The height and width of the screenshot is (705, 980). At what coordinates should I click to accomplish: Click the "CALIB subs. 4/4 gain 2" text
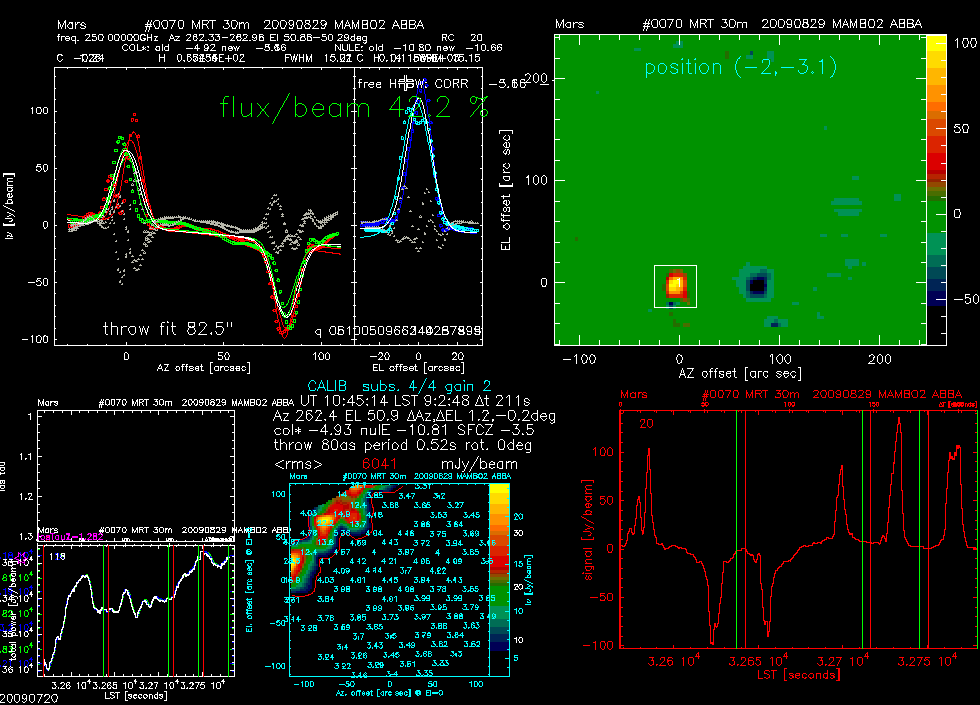(x=398, y=384)
